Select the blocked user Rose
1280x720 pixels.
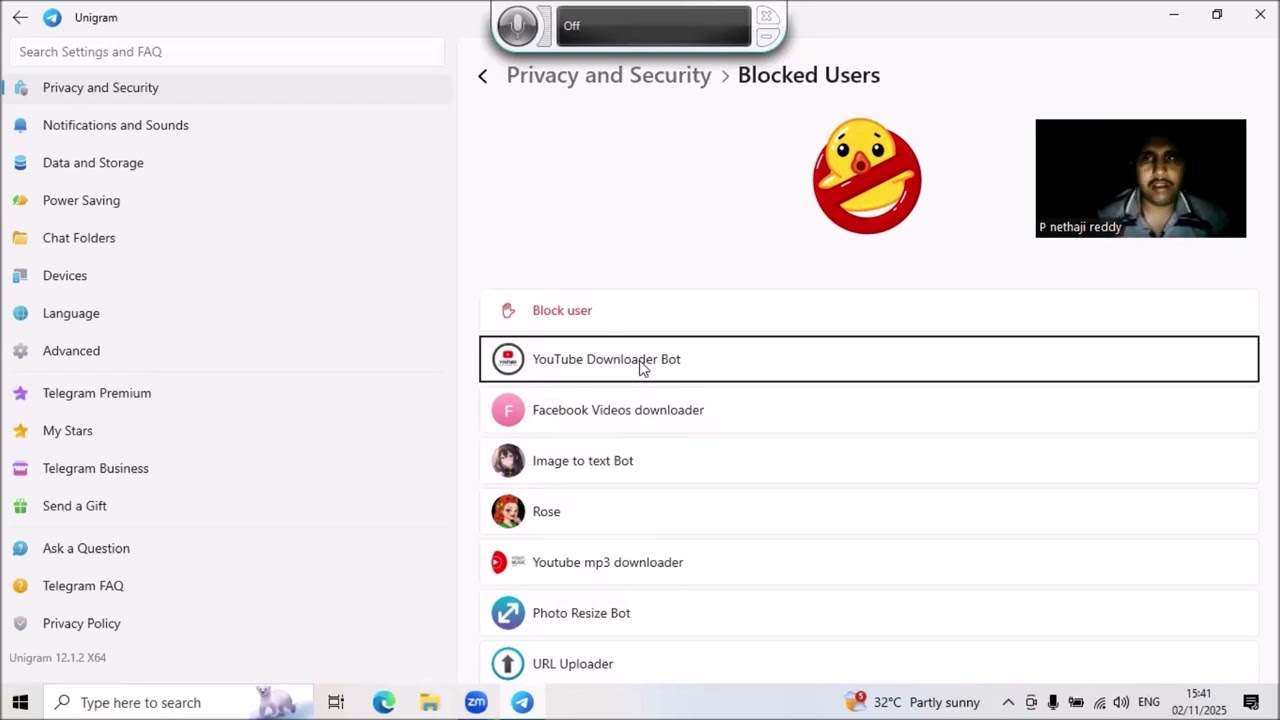pos(869,512)
